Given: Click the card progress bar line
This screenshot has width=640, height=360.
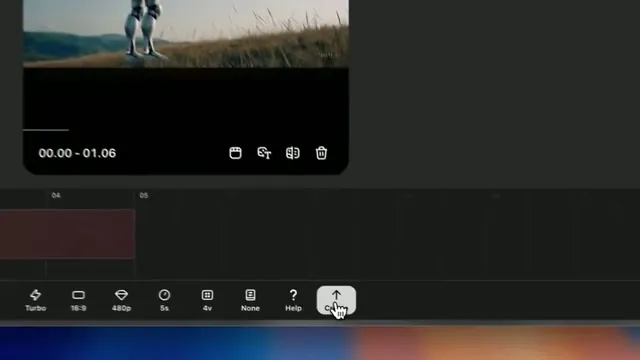Looking at the screenshot, I should coord(46,130).
